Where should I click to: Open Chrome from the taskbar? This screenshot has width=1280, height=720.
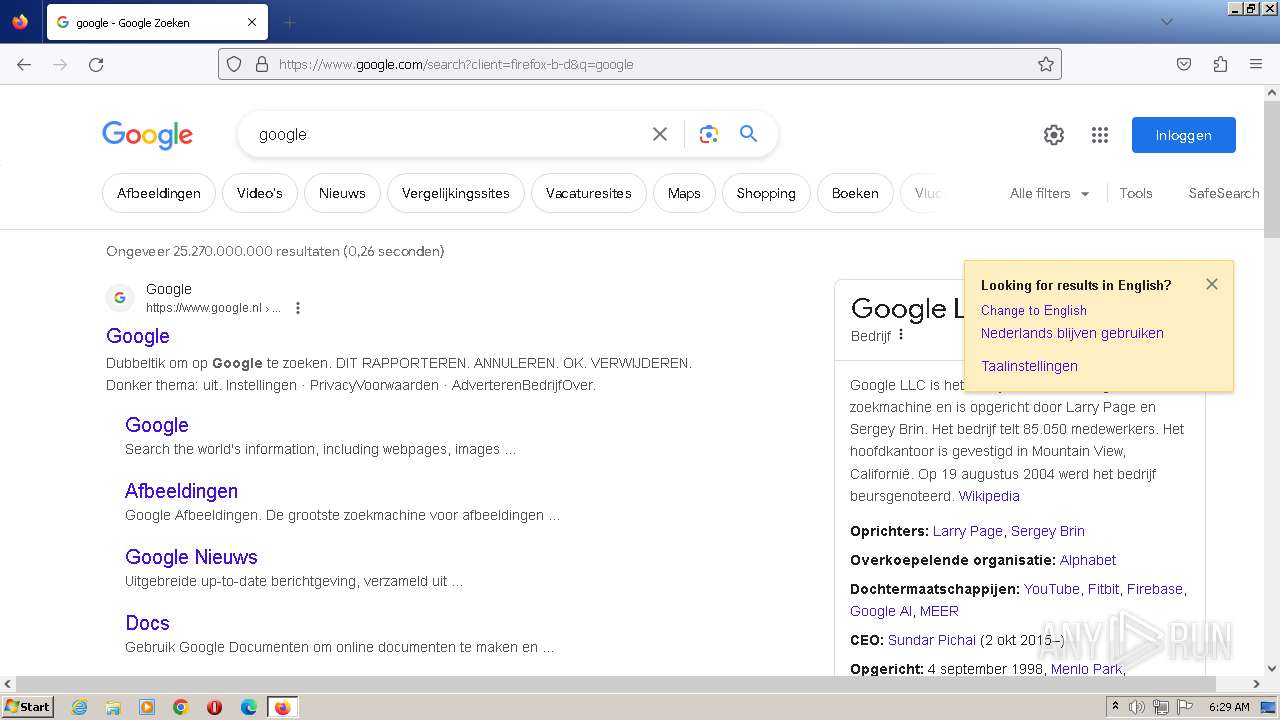coord(181,707)
